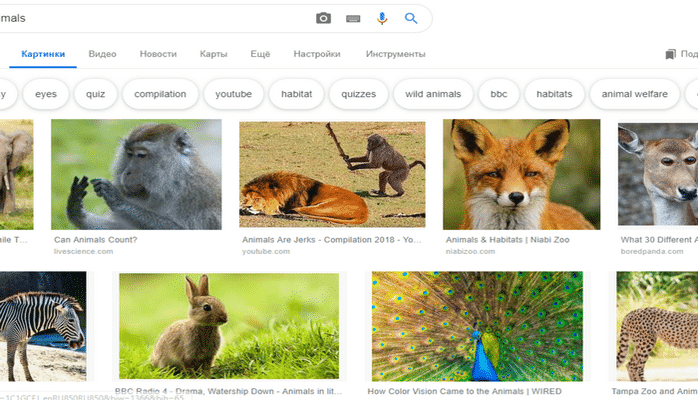Select the quizzes filter chip
The height and width of the screenshot is (400, 698).
point(358,94)
